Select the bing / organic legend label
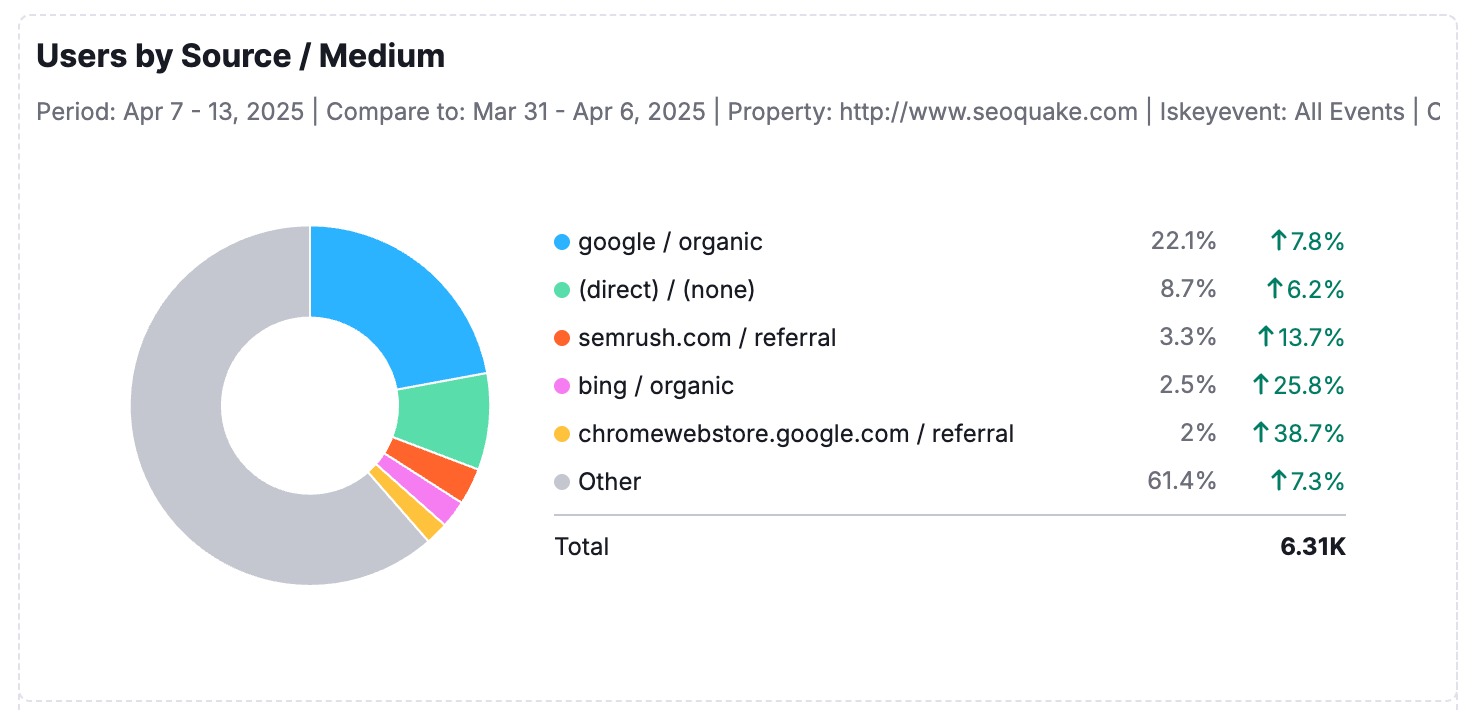Image resolution: width=1474 pixels, height=712 pixels. click(x=656, y=386)
